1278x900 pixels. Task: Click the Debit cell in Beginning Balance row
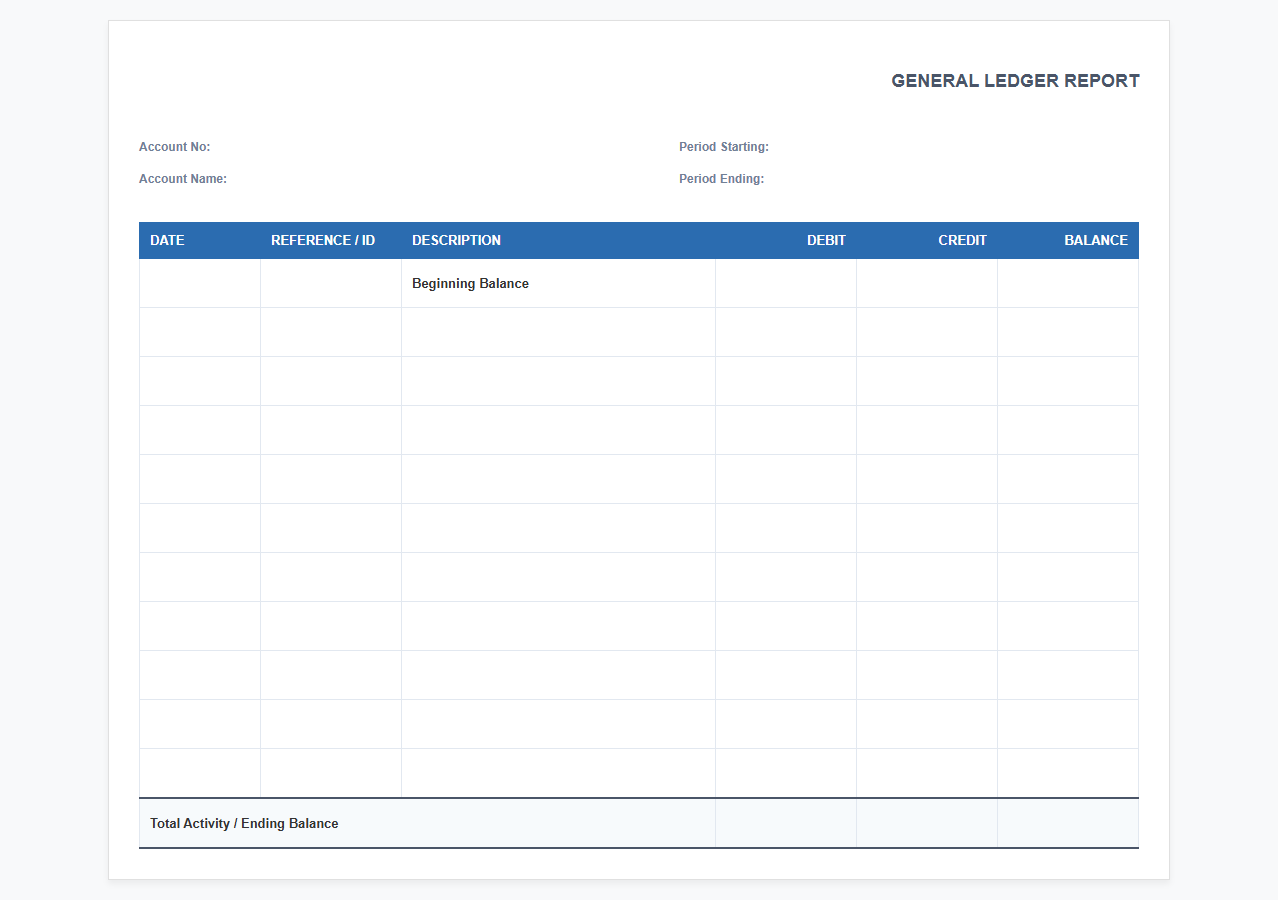pos(786,283)
